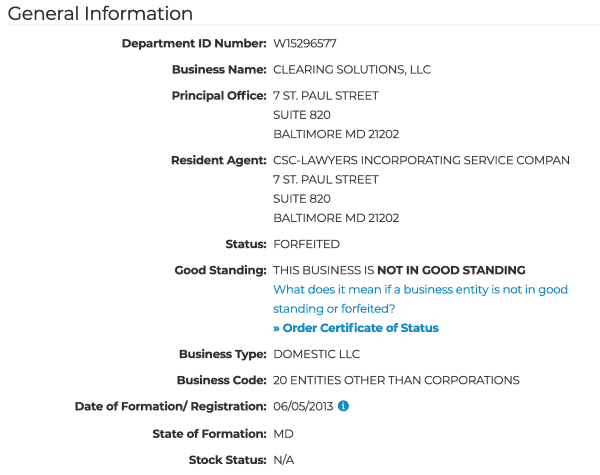The image size is (600, 475).
Task: Click the FORFEITED status value
Action: (x=306, y=244)
